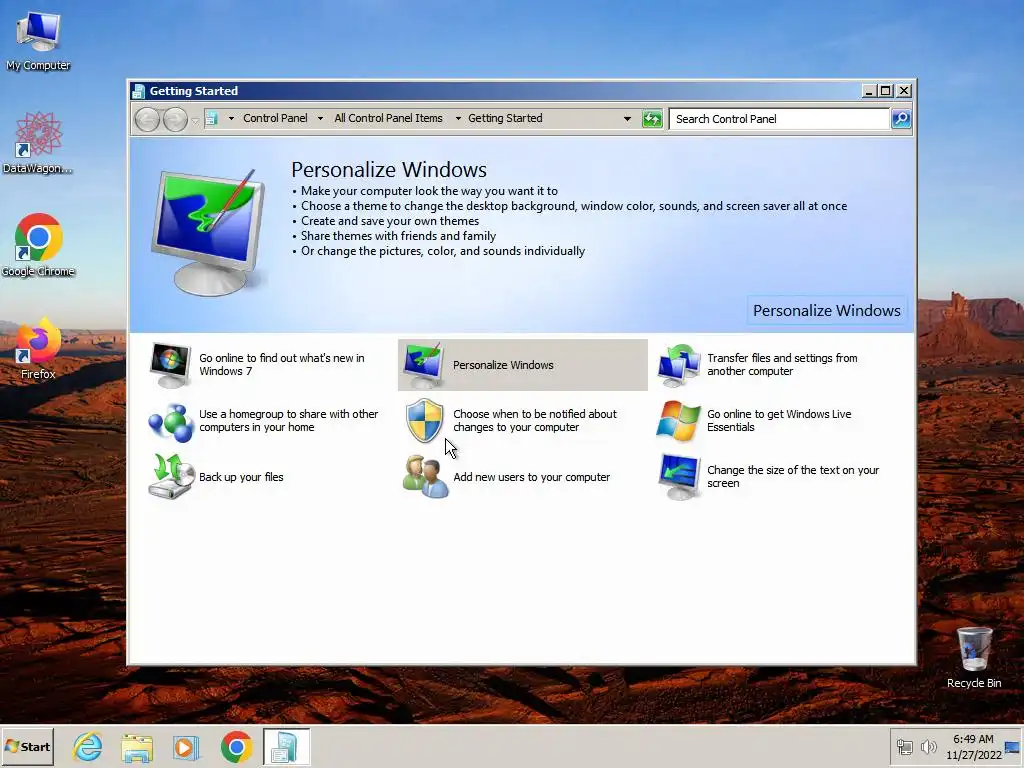Open recent pages dropdown beside Forward button
This screenshot has height=768, width=1024.
(x=195, y=120)
